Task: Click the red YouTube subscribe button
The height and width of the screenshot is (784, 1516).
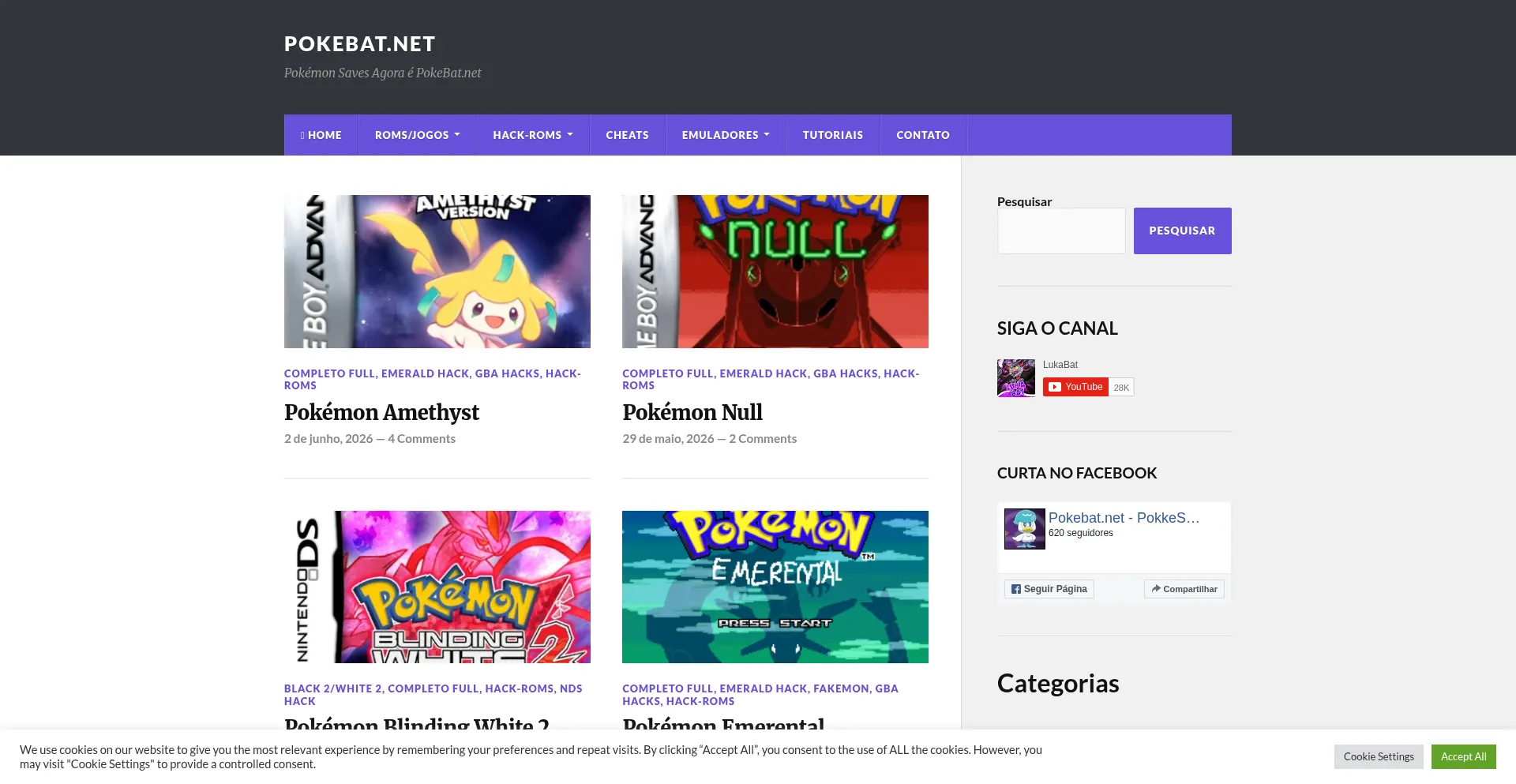Action: point(1075,387)
